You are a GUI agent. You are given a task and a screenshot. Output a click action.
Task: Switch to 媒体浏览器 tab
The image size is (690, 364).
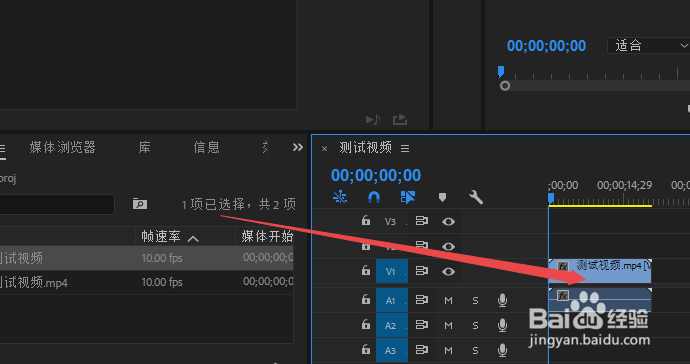(62, 147)
